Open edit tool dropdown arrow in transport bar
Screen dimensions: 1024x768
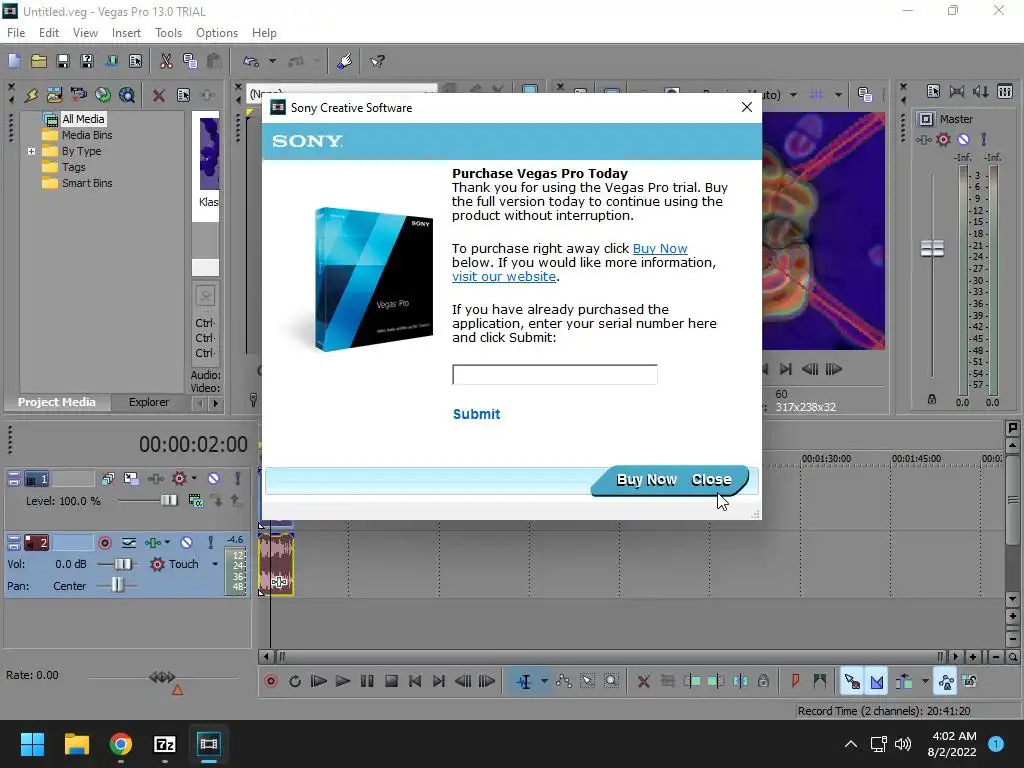coord(544,682)
